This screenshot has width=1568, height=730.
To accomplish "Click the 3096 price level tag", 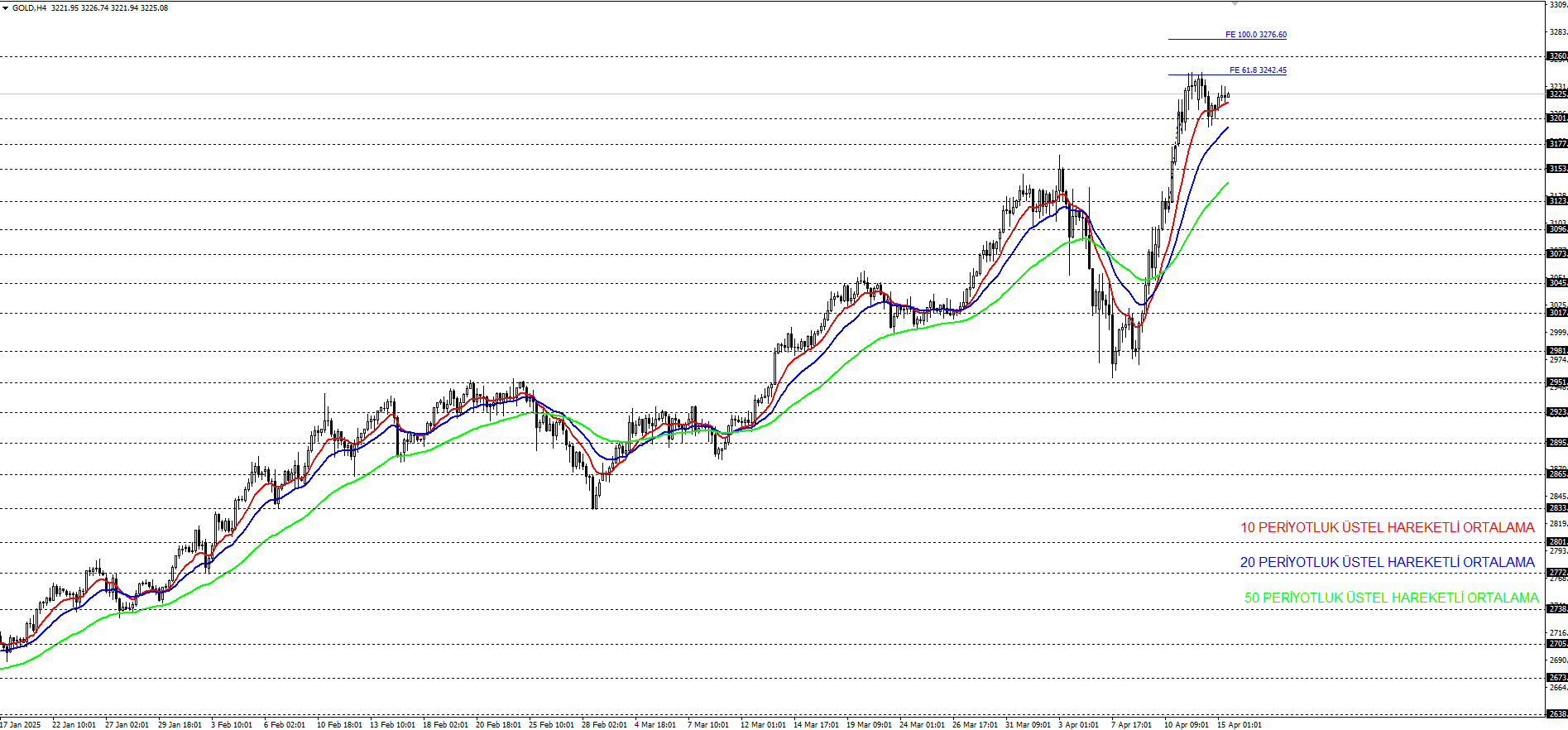I will [1557, 229].
